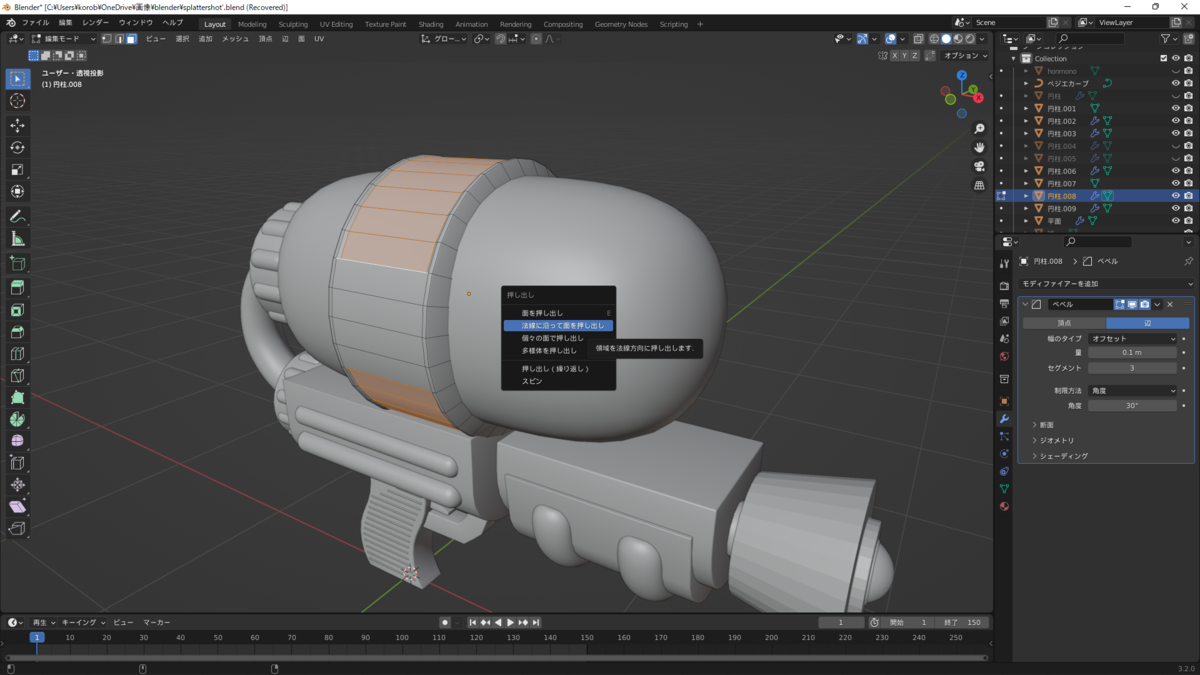Image resolution: width=1200 pixels, height=675 pixels.
Task: Pin the properties editor context
Action: point(1188,261)
